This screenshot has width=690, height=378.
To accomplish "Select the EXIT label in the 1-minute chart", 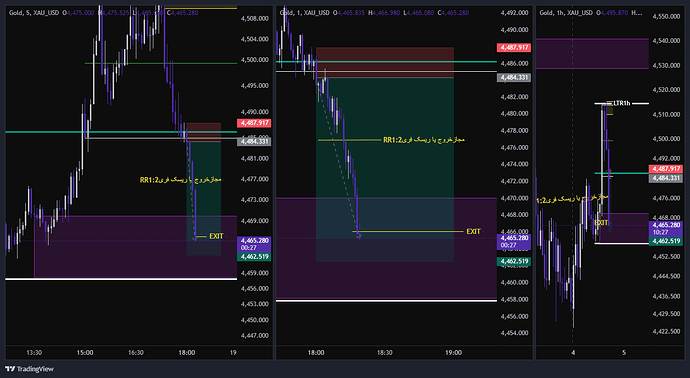I will tap(473, 231).
